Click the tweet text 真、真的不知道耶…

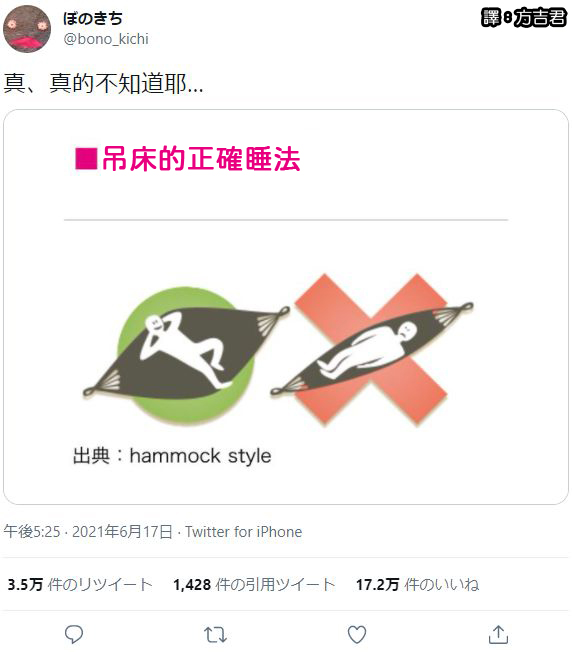tap(104, 83)
